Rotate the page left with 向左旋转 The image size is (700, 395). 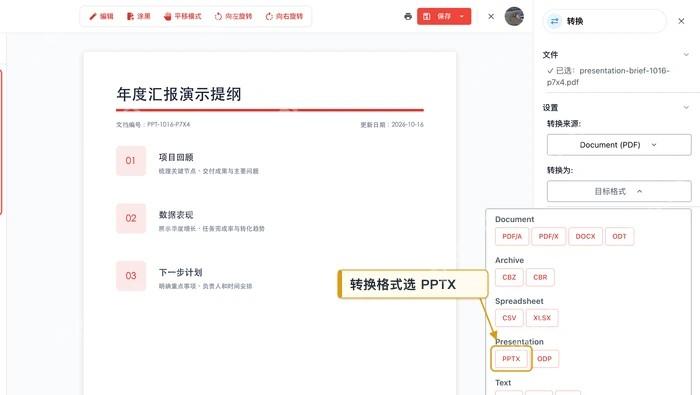pos(233,17)
